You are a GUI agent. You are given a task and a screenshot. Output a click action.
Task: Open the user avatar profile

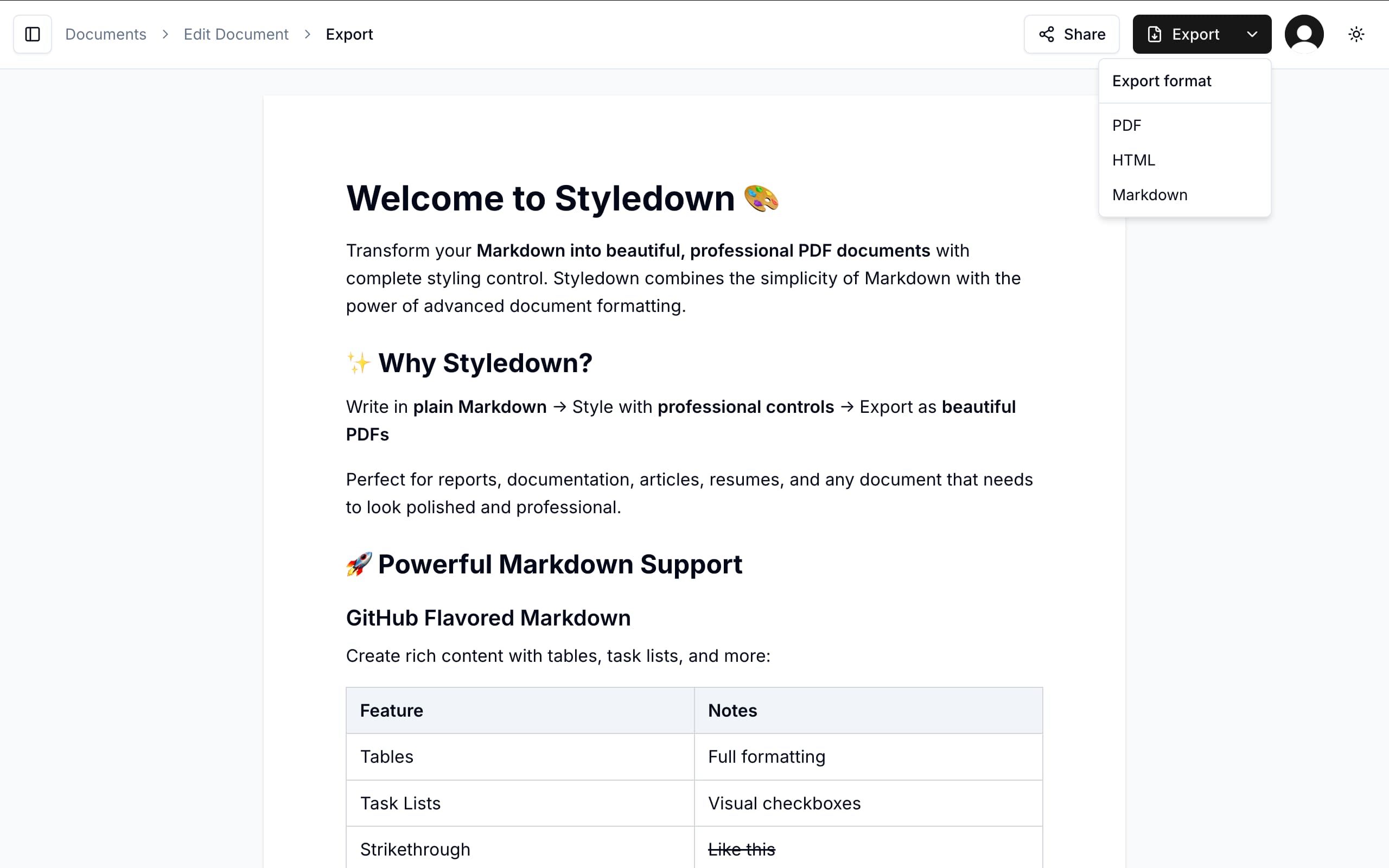1303,34
